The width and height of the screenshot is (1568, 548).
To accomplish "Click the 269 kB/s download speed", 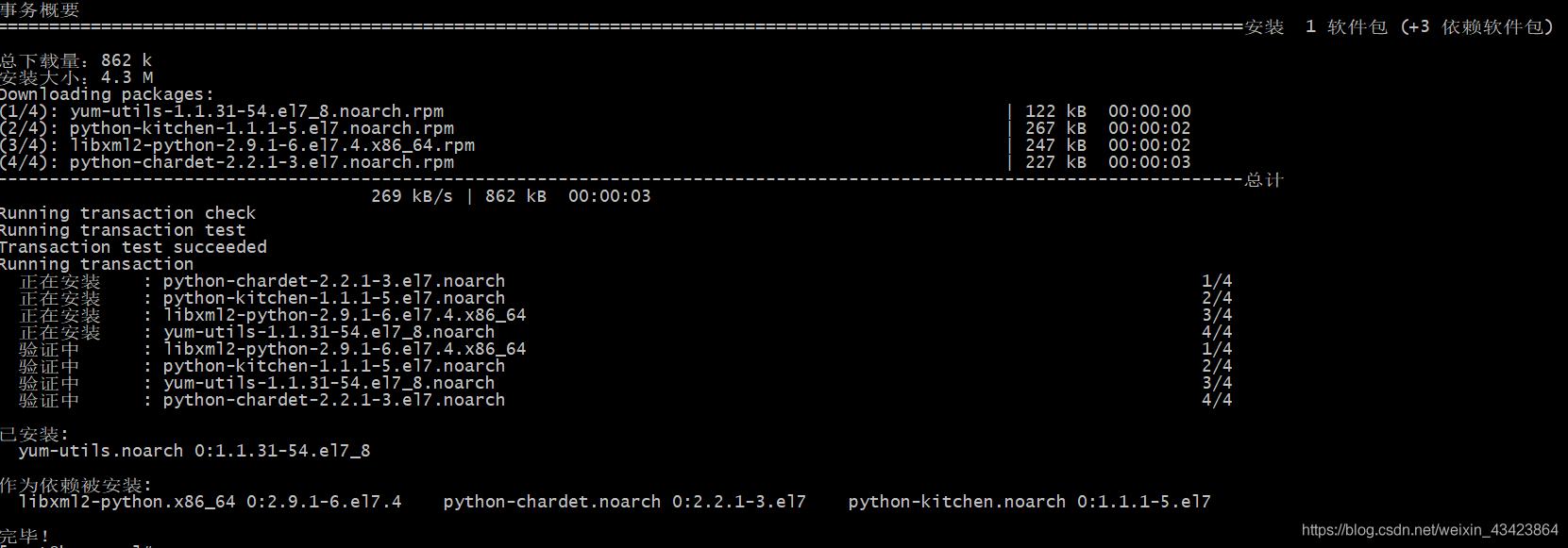I will 412,196.
